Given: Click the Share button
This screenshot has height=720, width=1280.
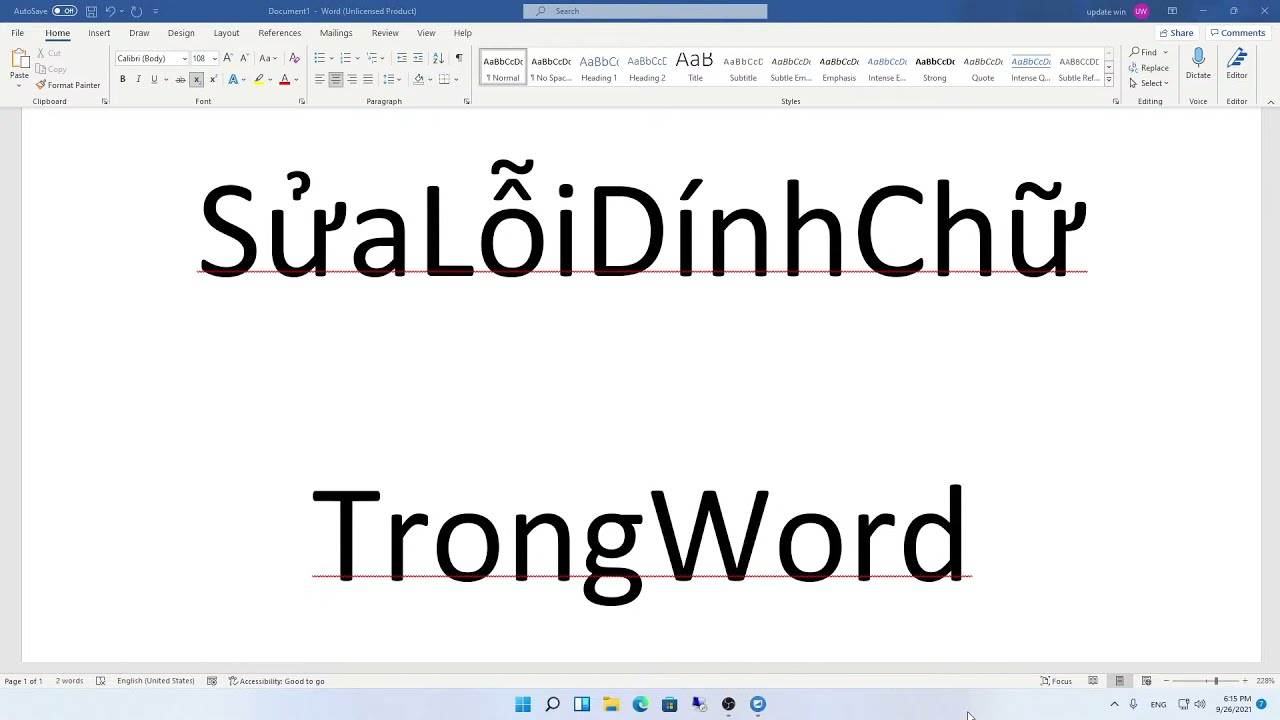Looking at the screenshot, I should pyautogui.click(x=1176, y=33).
